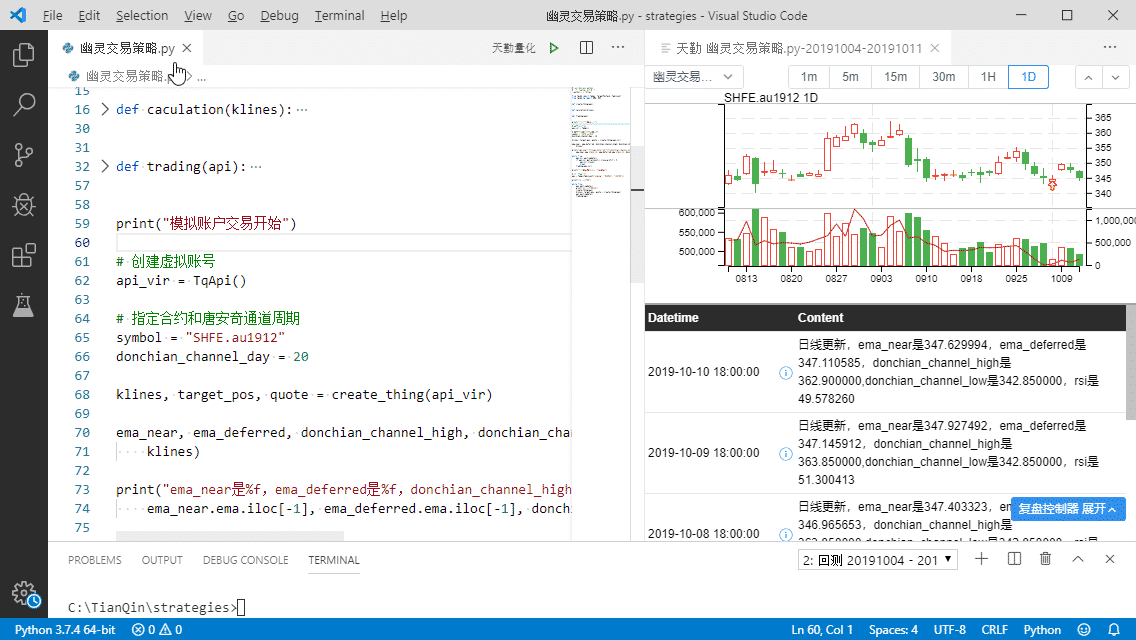Screen dimensions: 1136x640
Task: Open the Source Control view
Action: point(23,155)
